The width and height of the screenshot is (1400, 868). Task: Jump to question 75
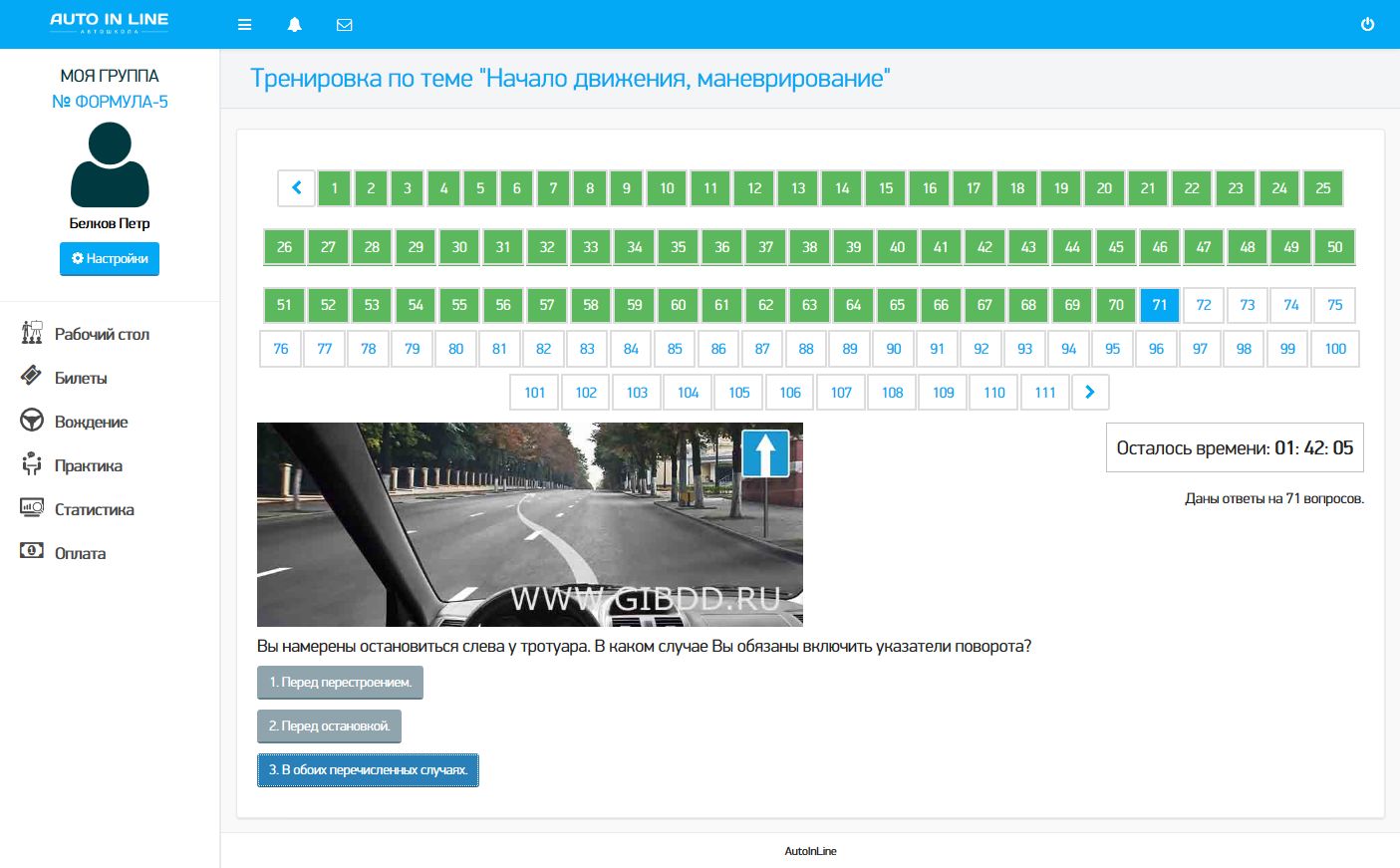pos(1335,305)
